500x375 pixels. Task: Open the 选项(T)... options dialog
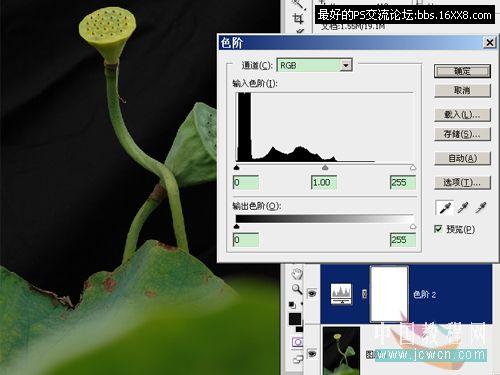(x=462, y=182)
